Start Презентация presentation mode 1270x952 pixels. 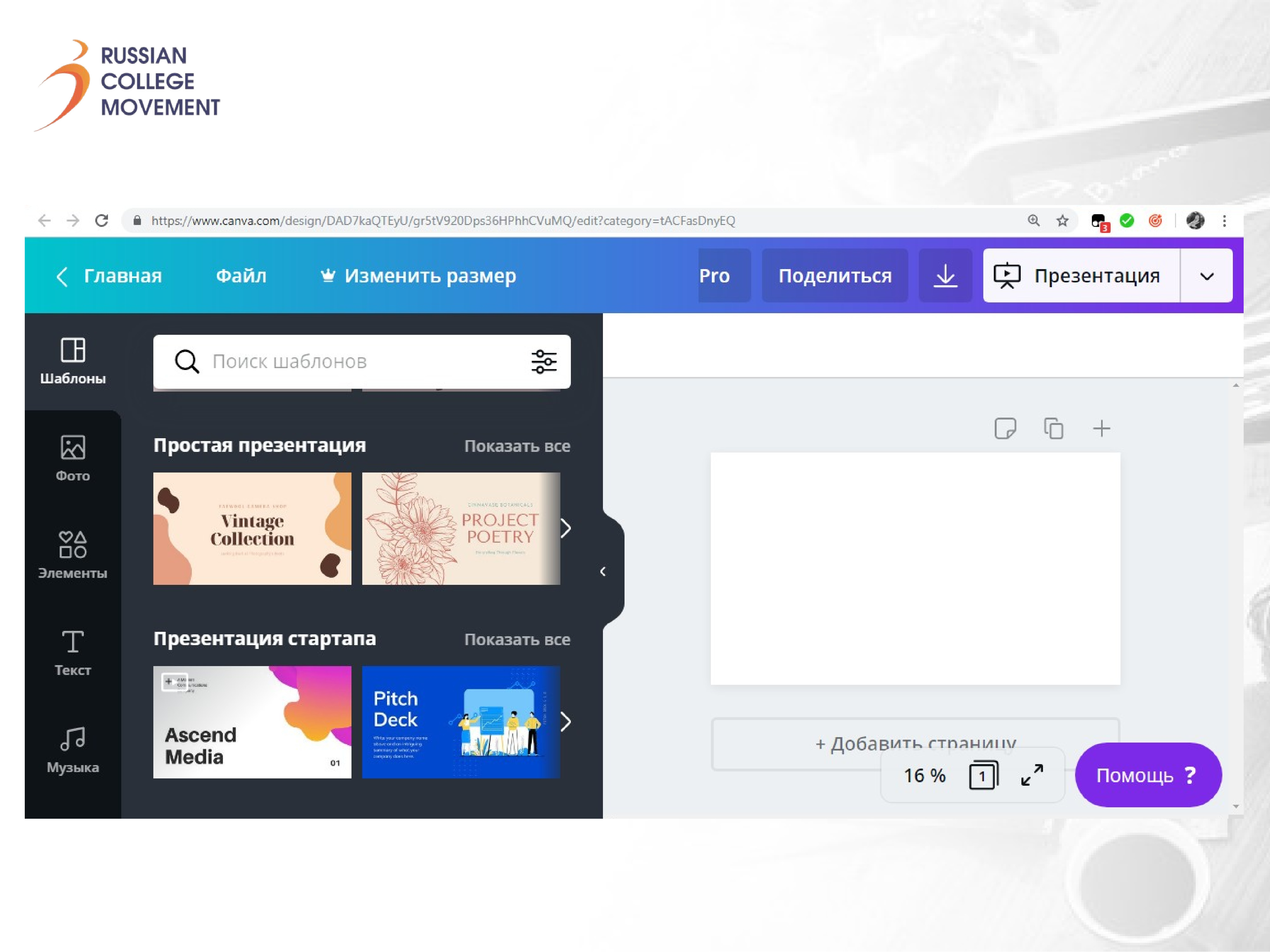click(x=1081, y=275)
